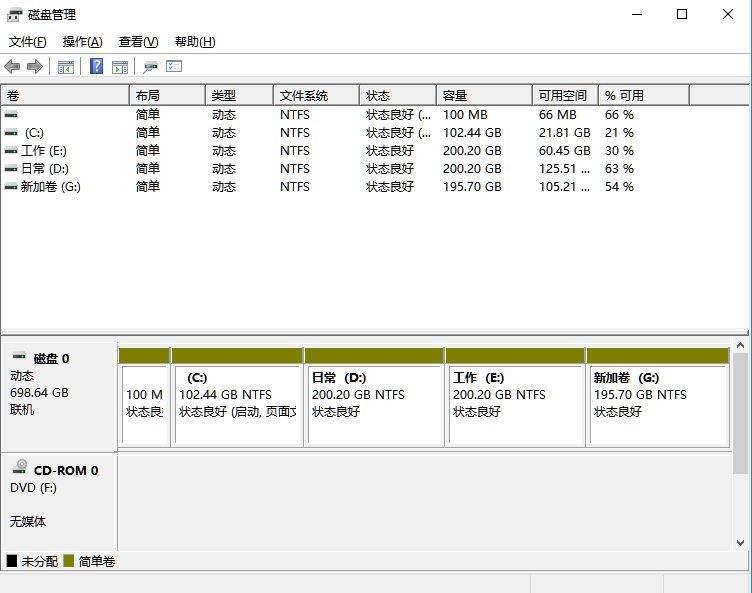Click the checklist settings icon in toolbar
The height and width of the screenshot is (593, 752).
pos(174,67)
